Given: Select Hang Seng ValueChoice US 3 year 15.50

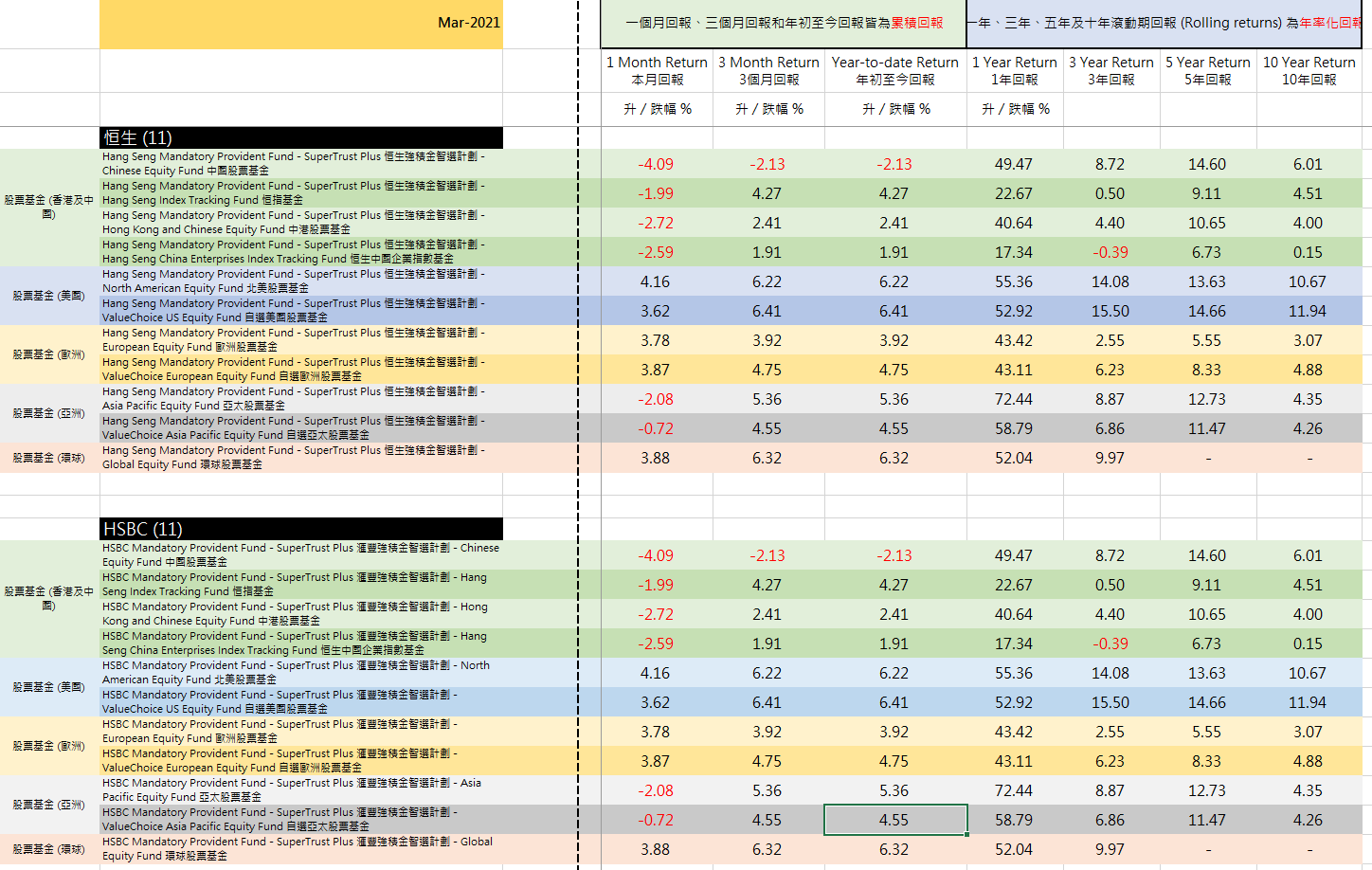Looking at the screenshot, I should click(1111, 311).
